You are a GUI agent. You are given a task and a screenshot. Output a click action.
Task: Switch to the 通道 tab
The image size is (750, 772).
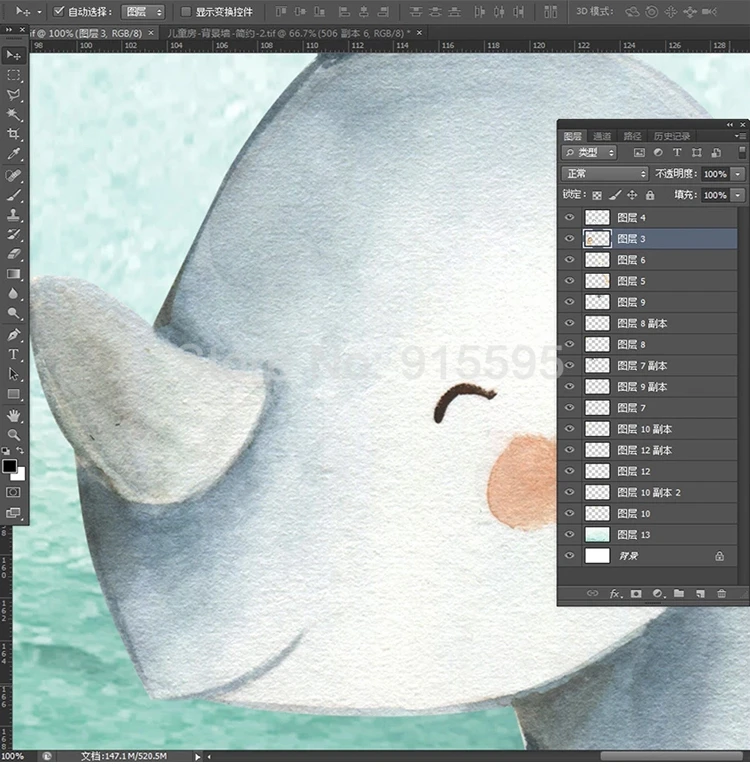coord(602,136)
